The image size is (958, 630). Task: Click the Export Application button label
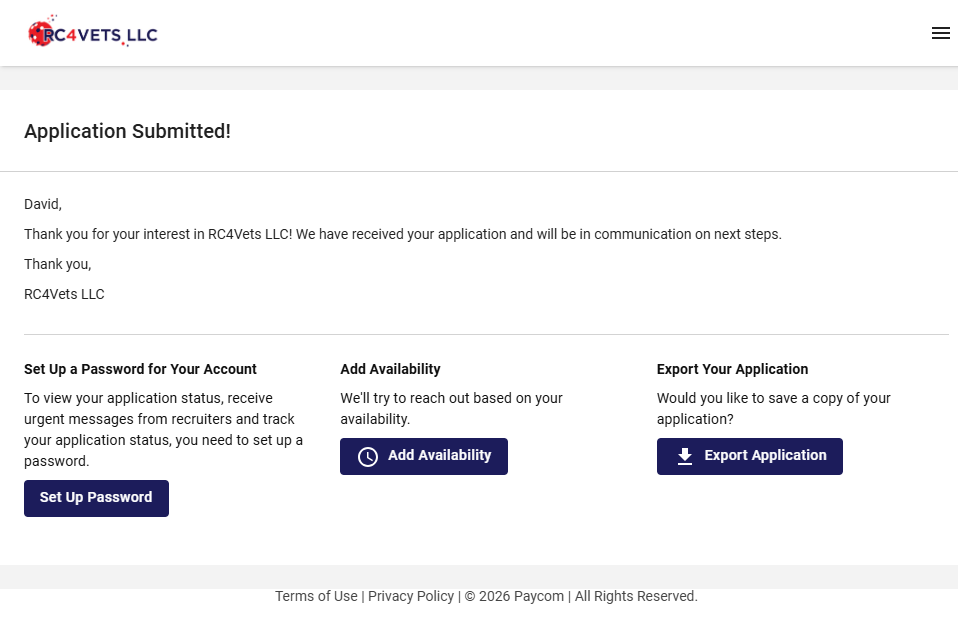(x=765, y=455)
